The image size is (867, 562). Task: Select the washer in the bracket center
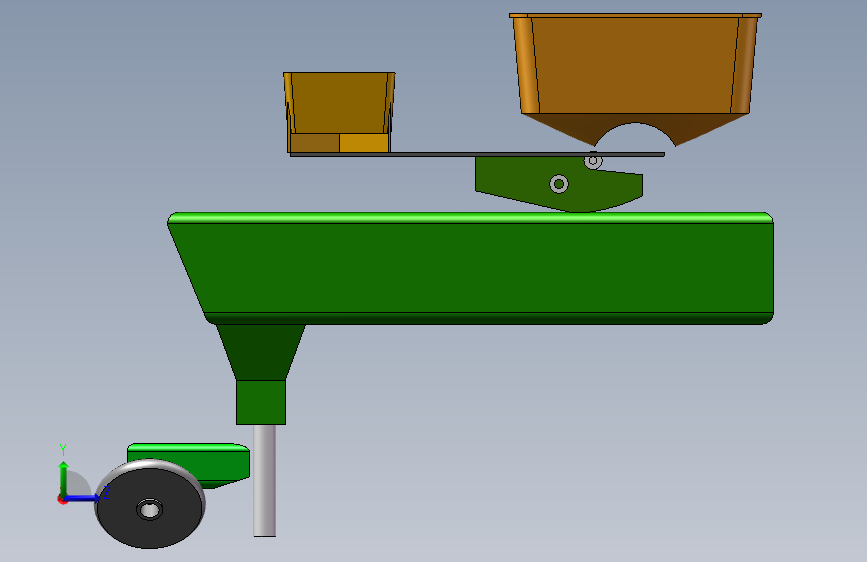(x=559, y=184)
